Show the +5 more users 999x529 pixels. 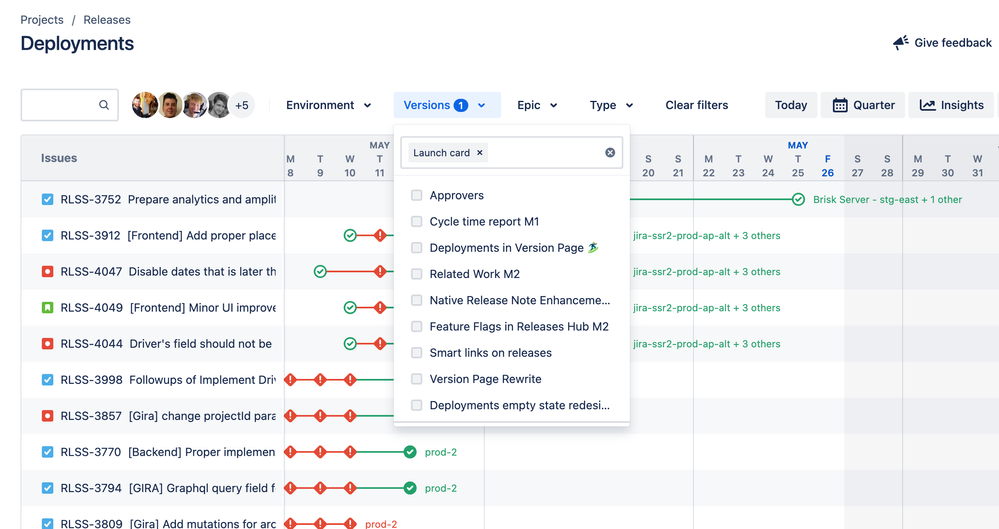pos(242,105)
